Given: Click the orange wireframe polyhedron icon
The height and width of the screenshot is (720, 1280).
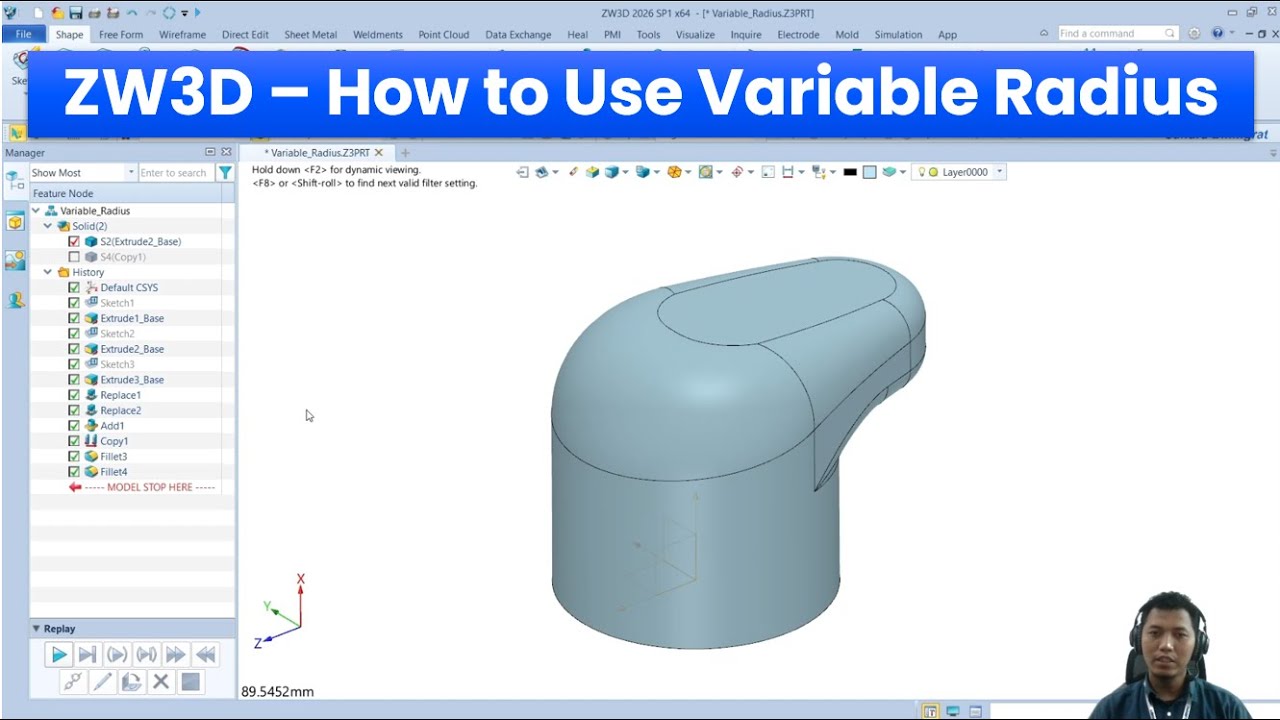Looking at the screenshot, I should [x=674, y=172].
